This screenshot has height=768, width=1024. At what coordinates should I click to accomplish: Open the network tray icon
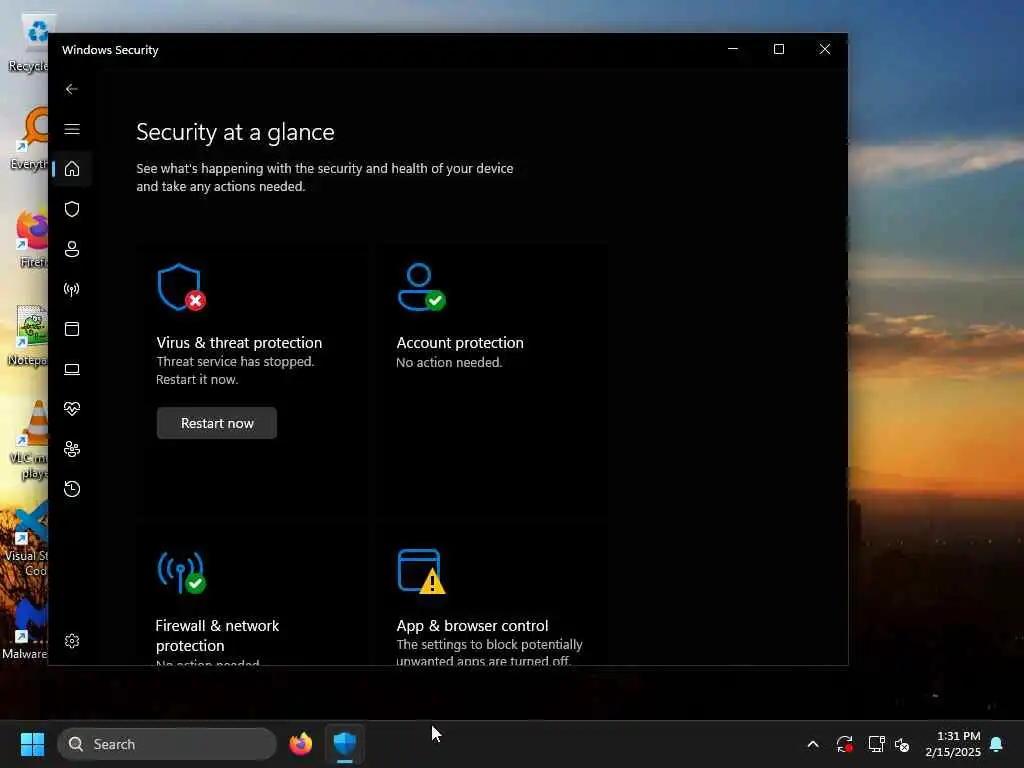tap(876, 744)
